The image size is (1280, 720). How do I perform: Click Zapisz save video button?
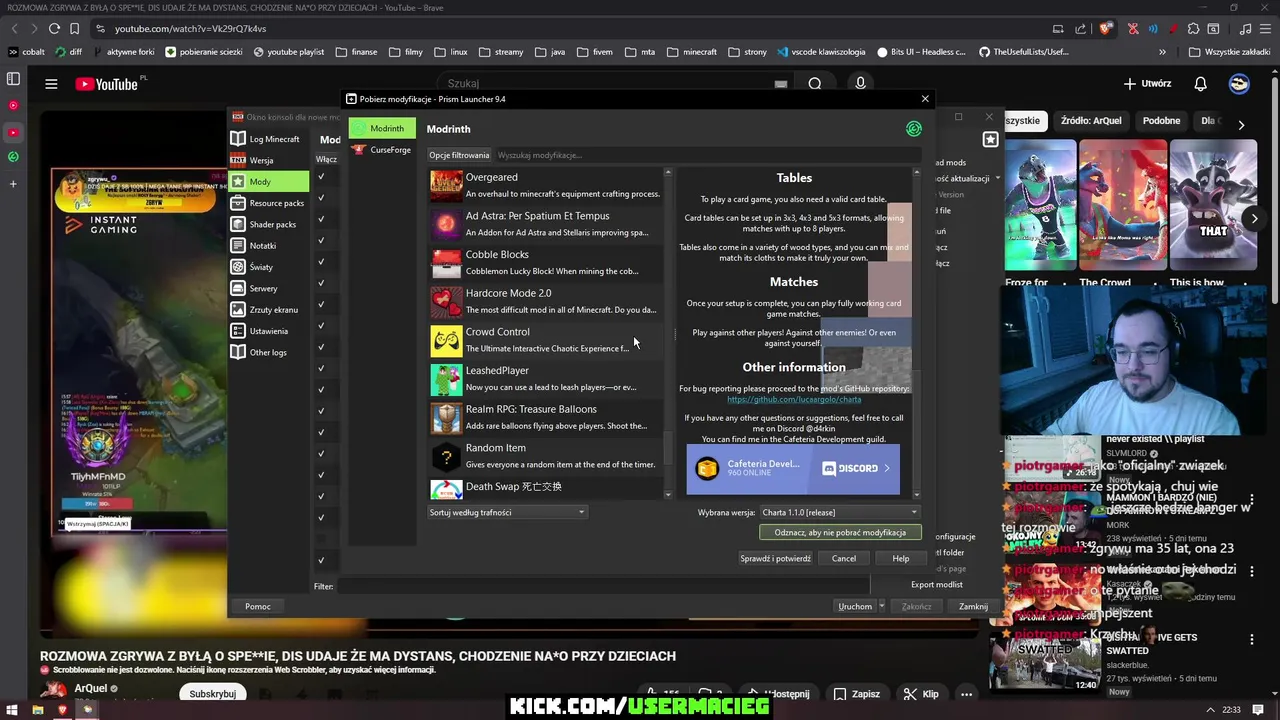tap(857, 694)
